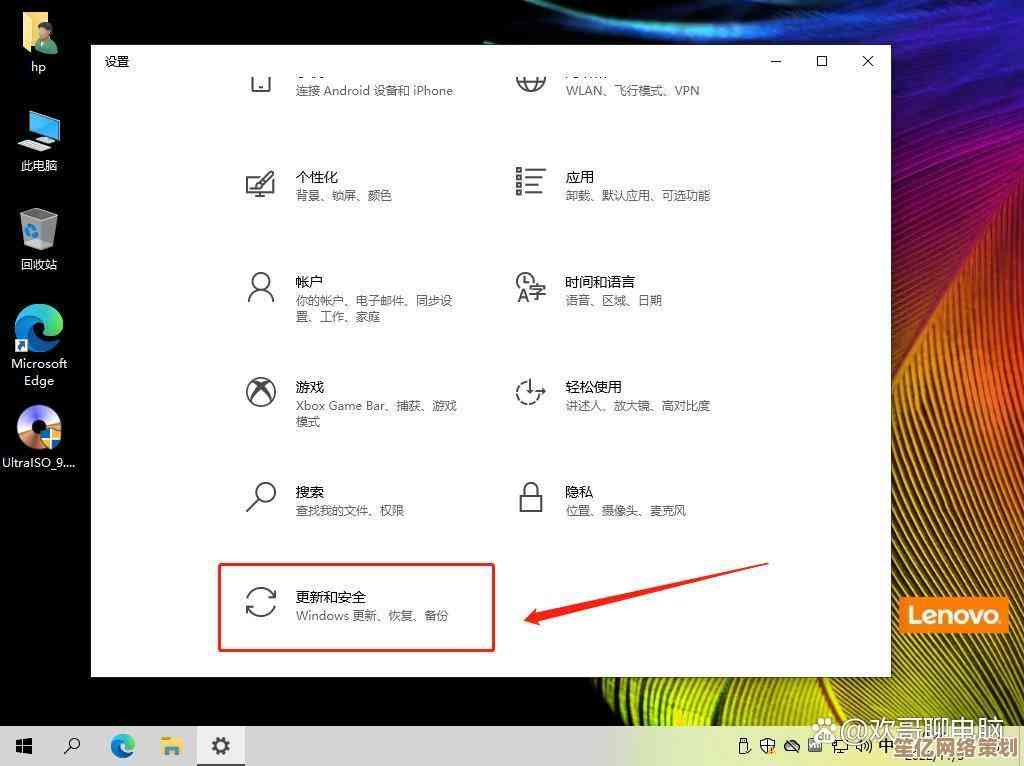Click the partially visible Android and iPhone phone setting

coord(374,88)
